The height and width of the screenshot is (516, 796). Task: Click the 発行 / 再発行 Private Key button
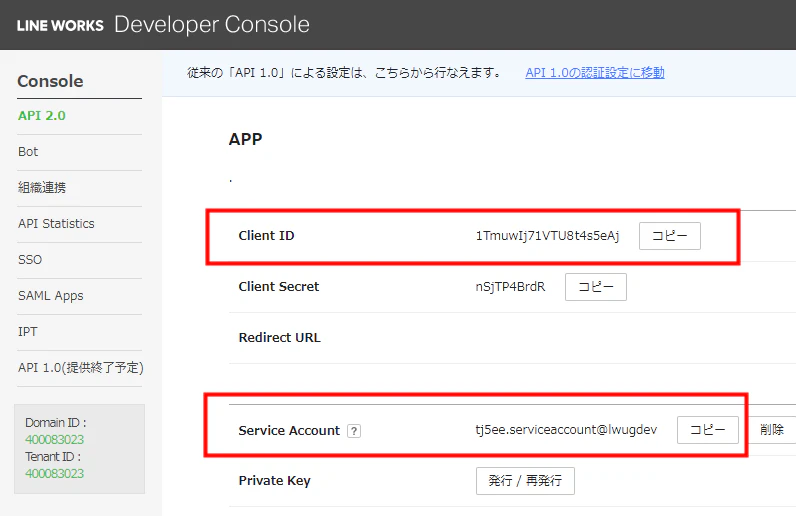525,481
